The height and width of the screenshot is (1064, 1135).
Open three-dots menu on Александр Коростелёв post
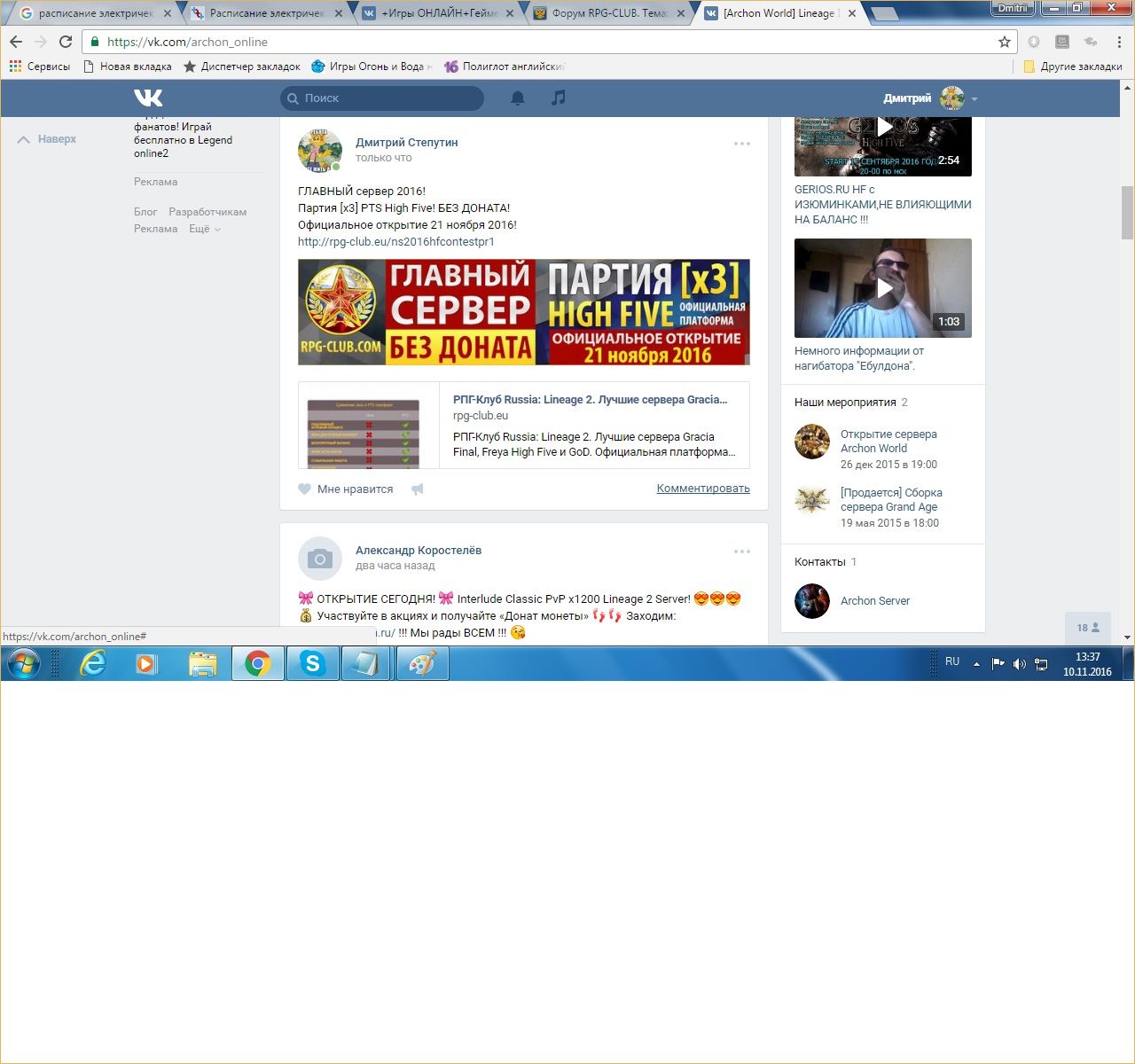coord(742,552)
